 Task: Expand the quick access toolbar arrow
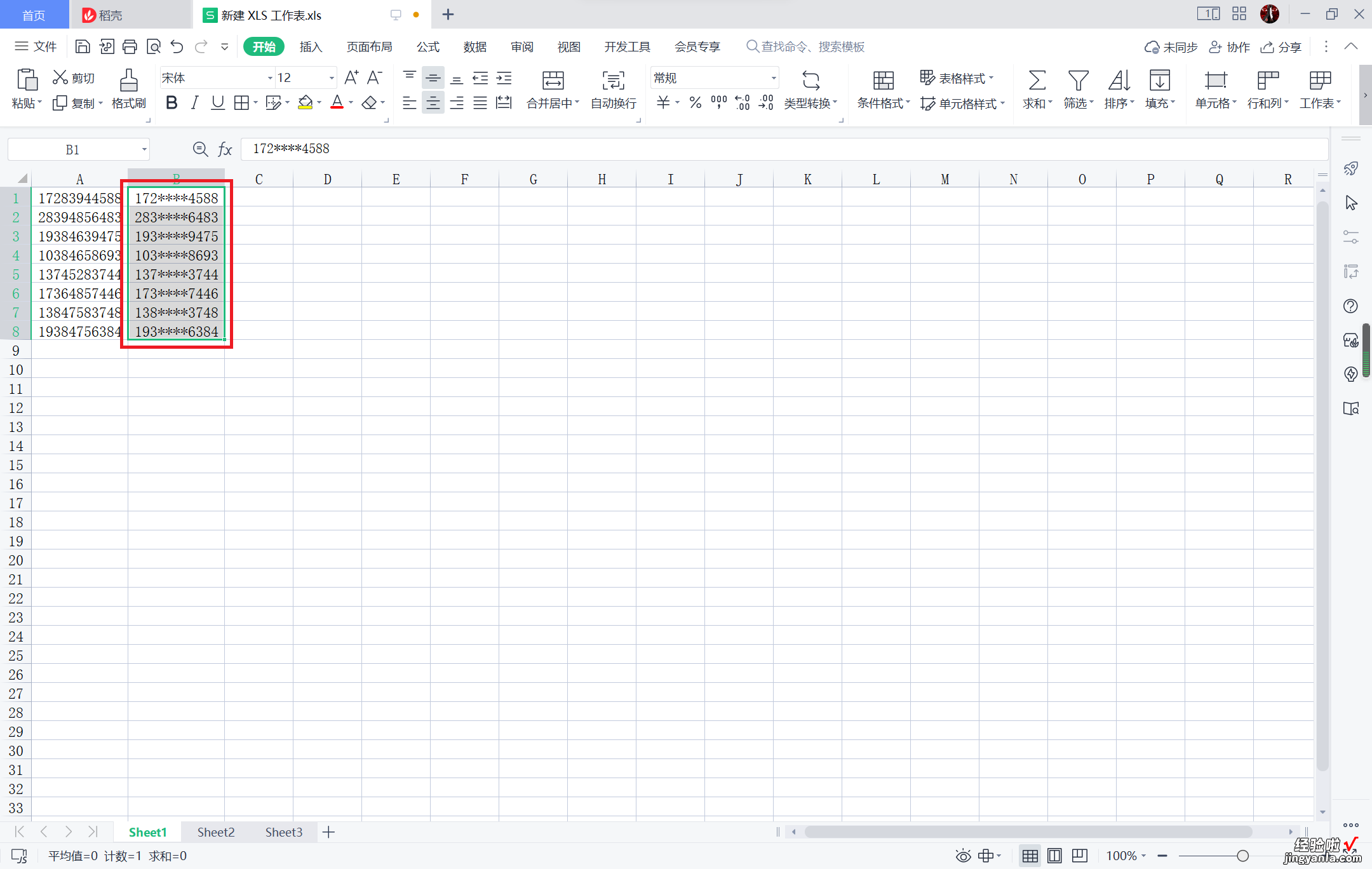click(225, 46)
